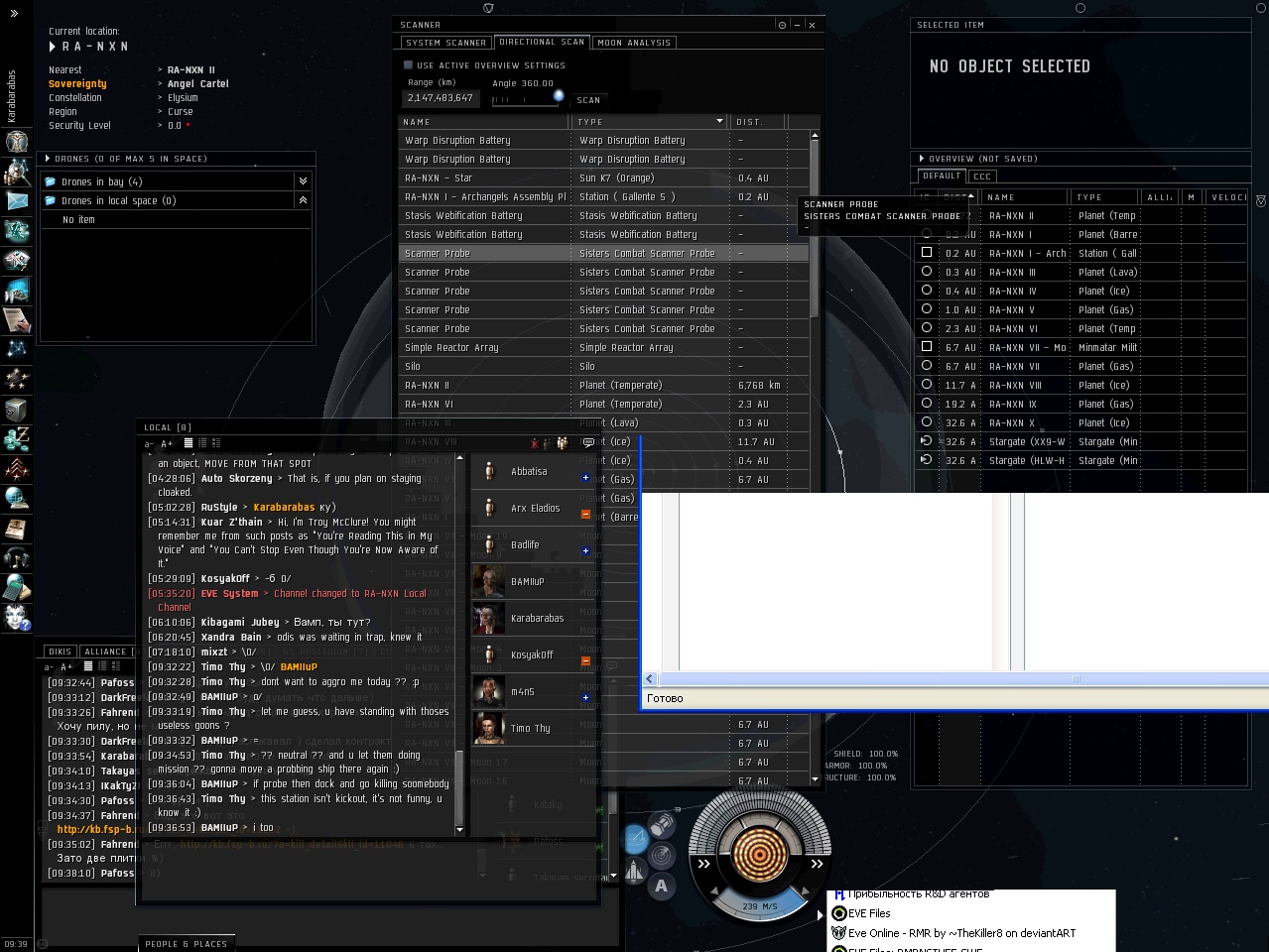
Task: Decrease Local chat font size (a-)
Action: pyautogui.click(x=149, y=444)
